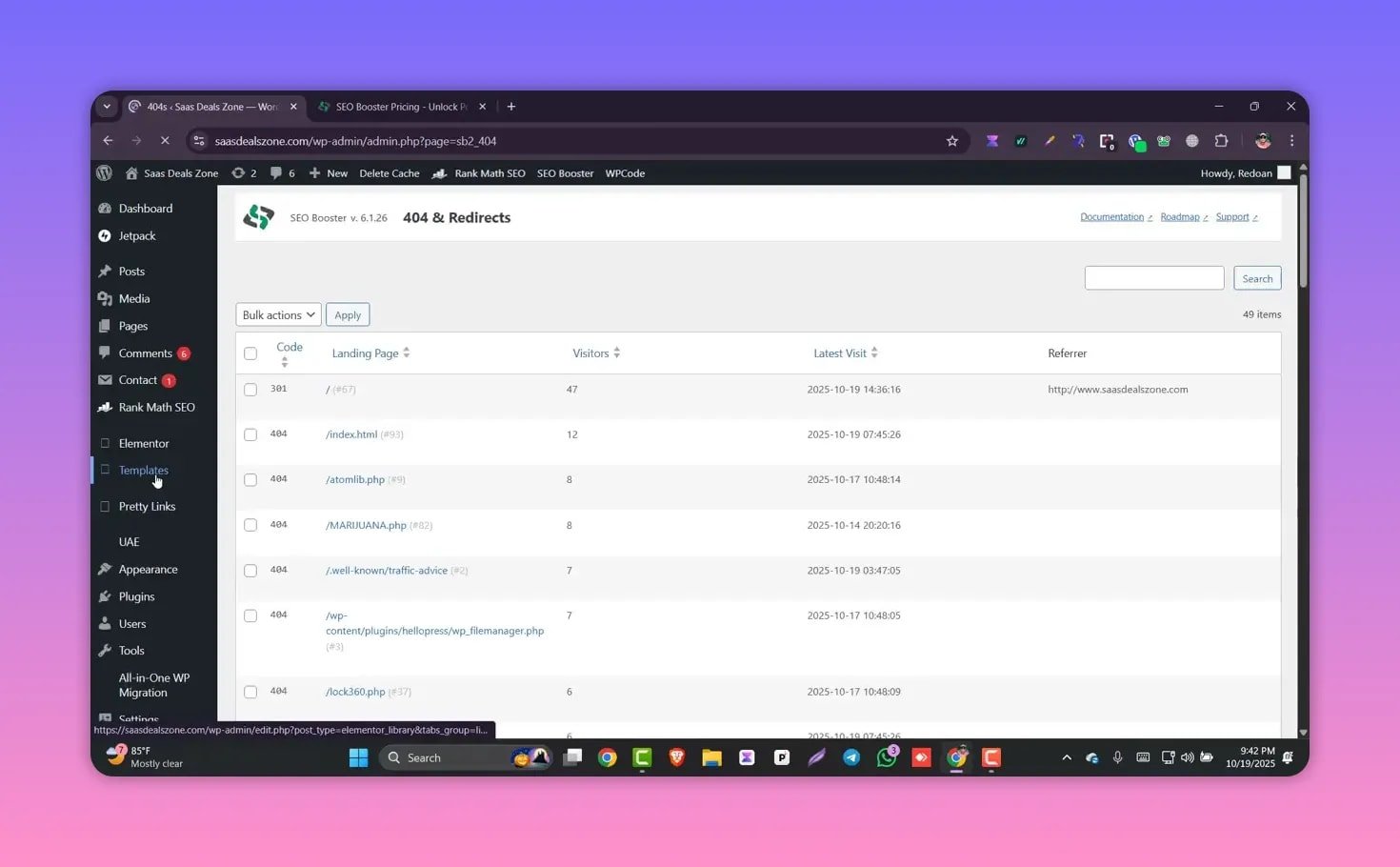Open Plugins in the admin sidebar
Screen dimensions: 1400x867
(x=136, y=596)
